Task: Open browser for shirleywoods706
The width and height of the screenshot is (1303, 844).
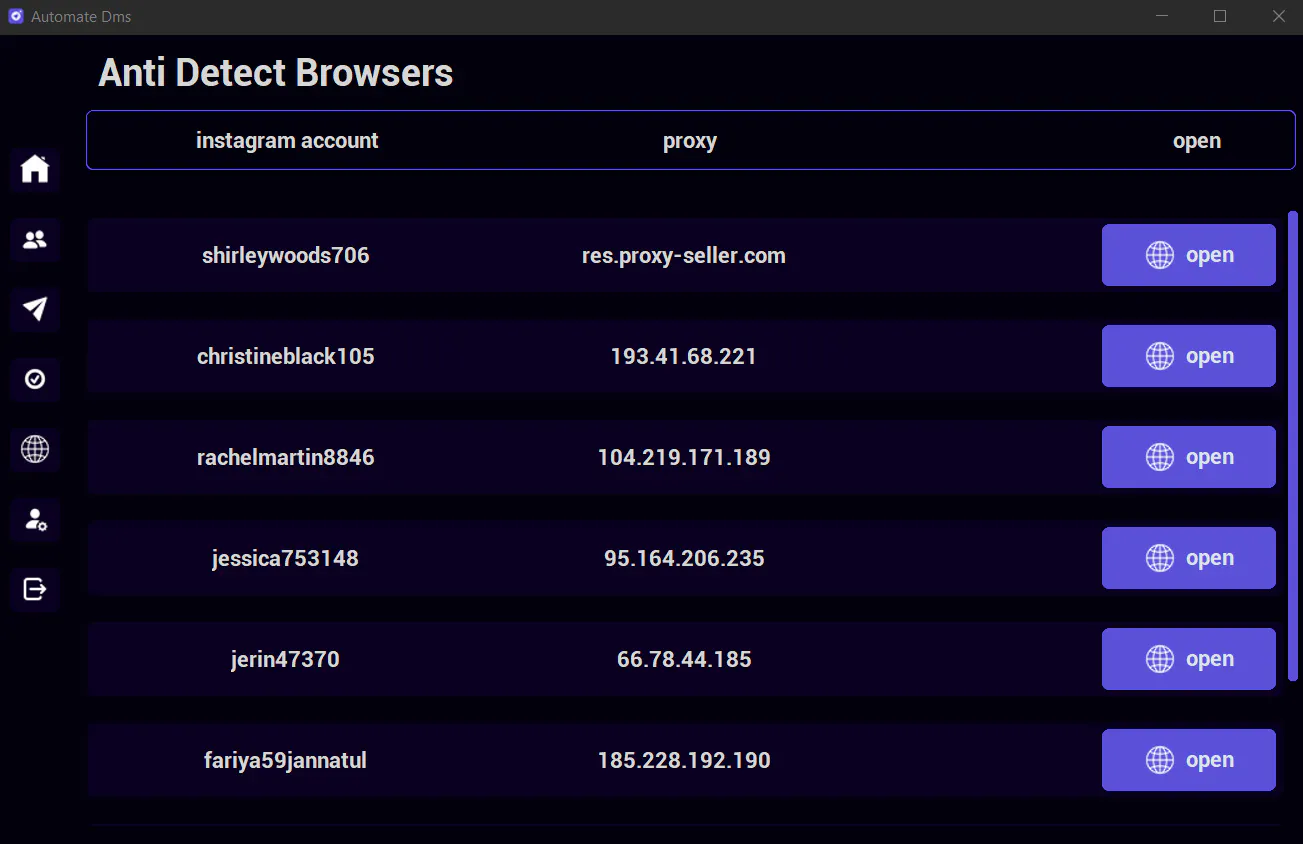Action: 1188,255
